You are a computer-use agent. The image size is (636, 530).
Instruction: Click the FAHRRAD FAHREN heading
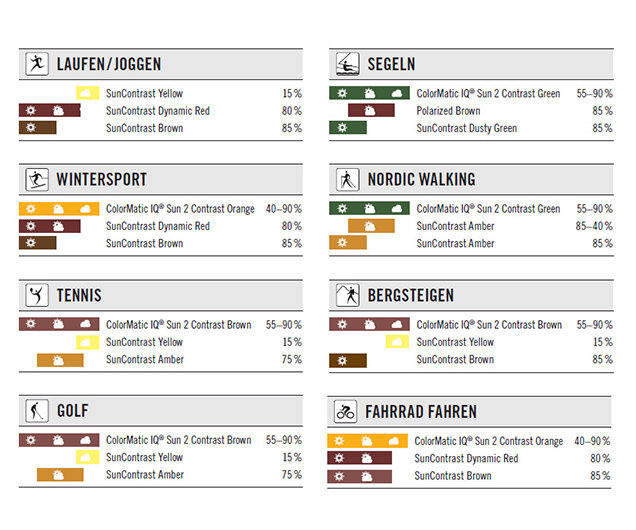click(421, 412)
